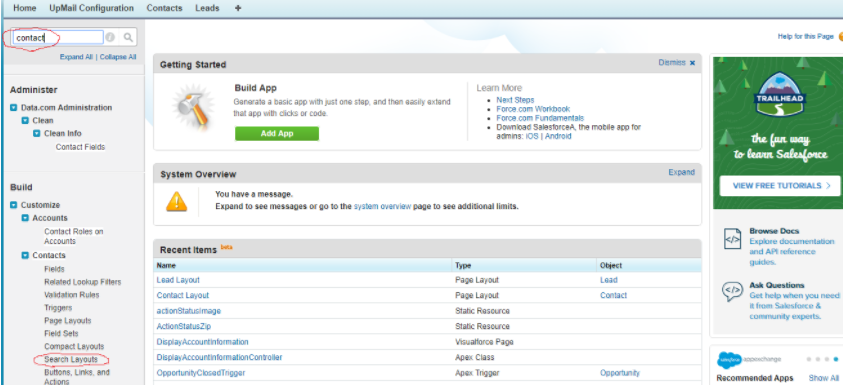Image resolution: width=847 pixels, height=392 pixels.
Task: Expand the System Overview panel
Action: coord(682,172)
